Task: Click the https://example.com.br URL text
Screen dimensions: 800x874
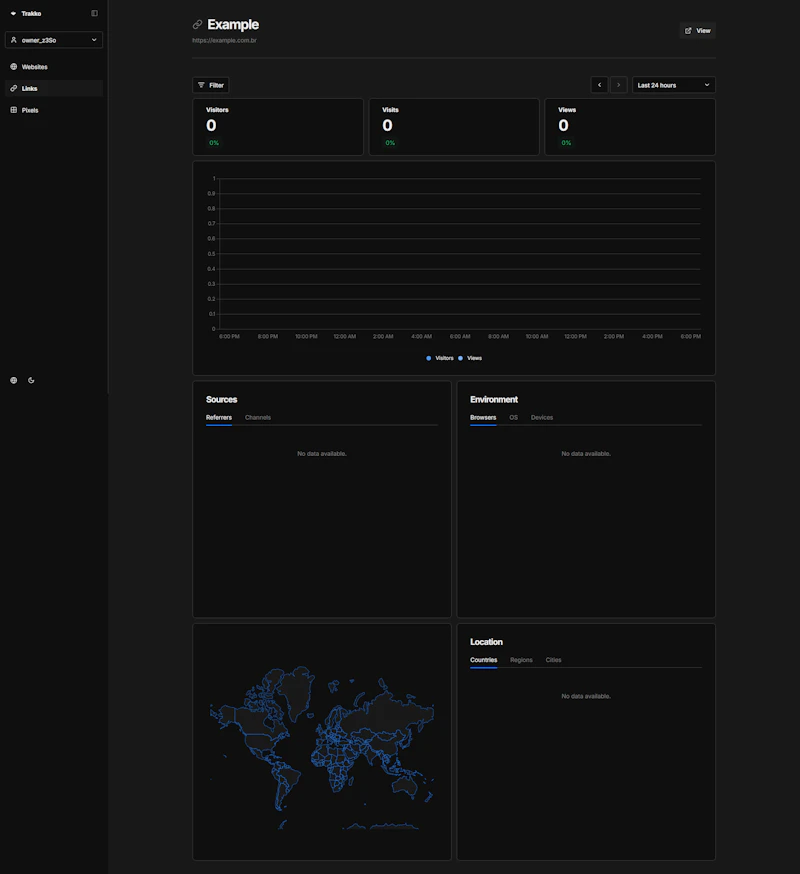Action: tap(224, 40)
